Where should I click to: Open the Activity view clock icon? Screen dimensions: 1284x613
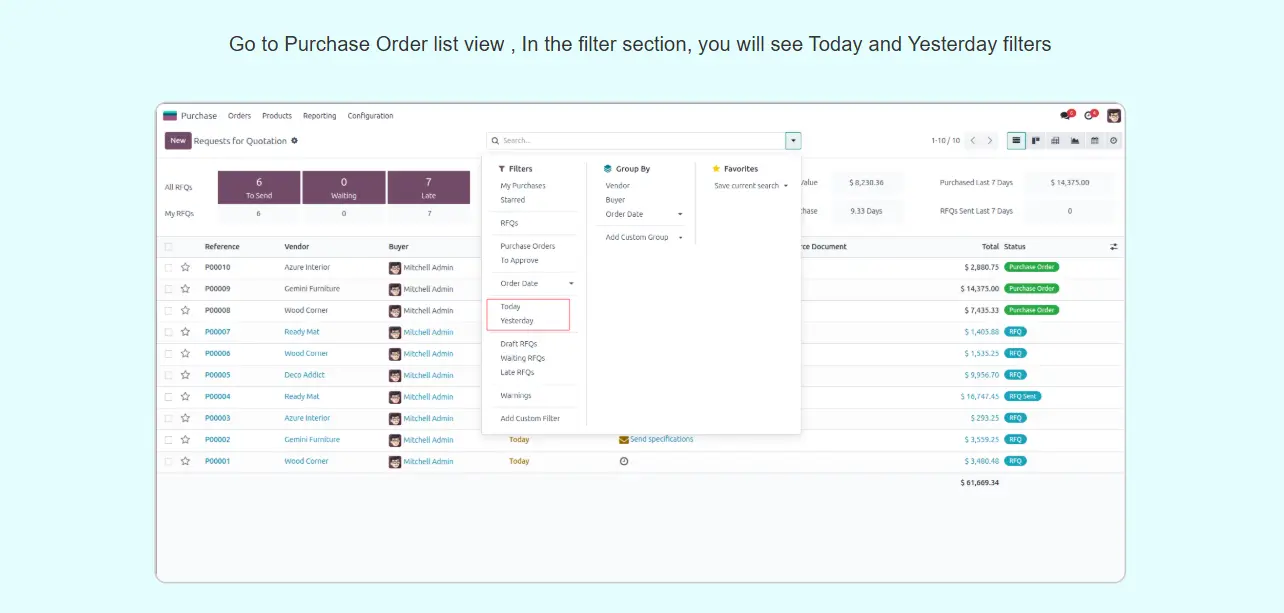pyautogui.click(x=1113, y=141)
